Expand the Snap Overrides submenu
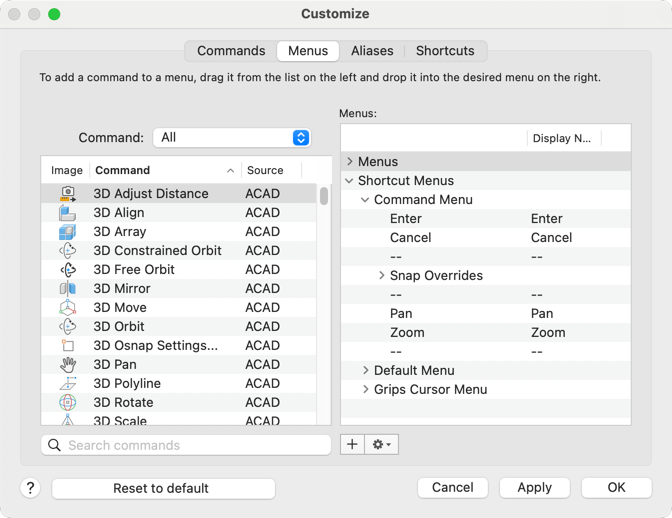This screenshot has height=518, width=672. point(382,276)
